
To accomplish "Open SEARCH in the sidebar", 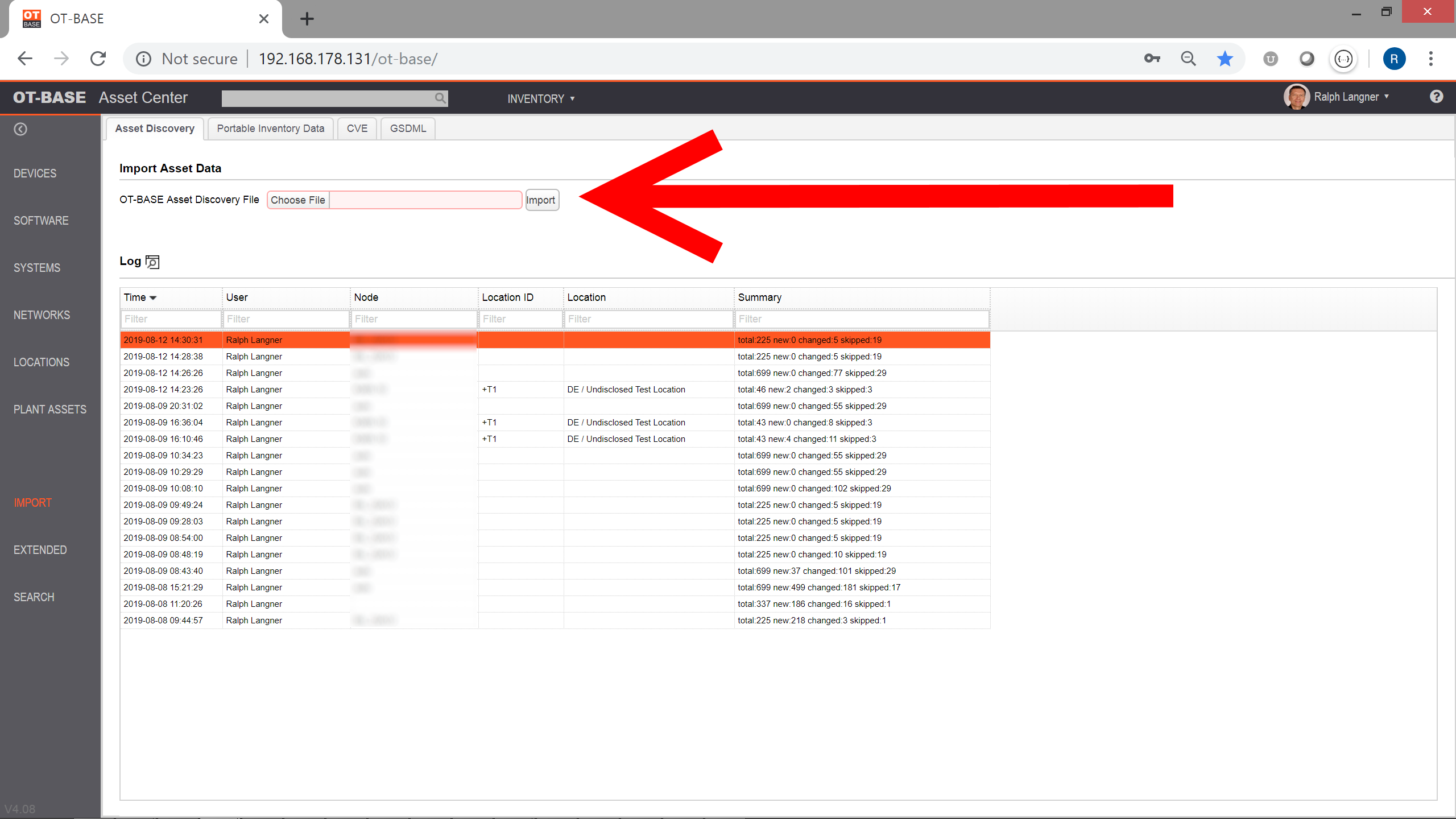I will click(34, 597).
